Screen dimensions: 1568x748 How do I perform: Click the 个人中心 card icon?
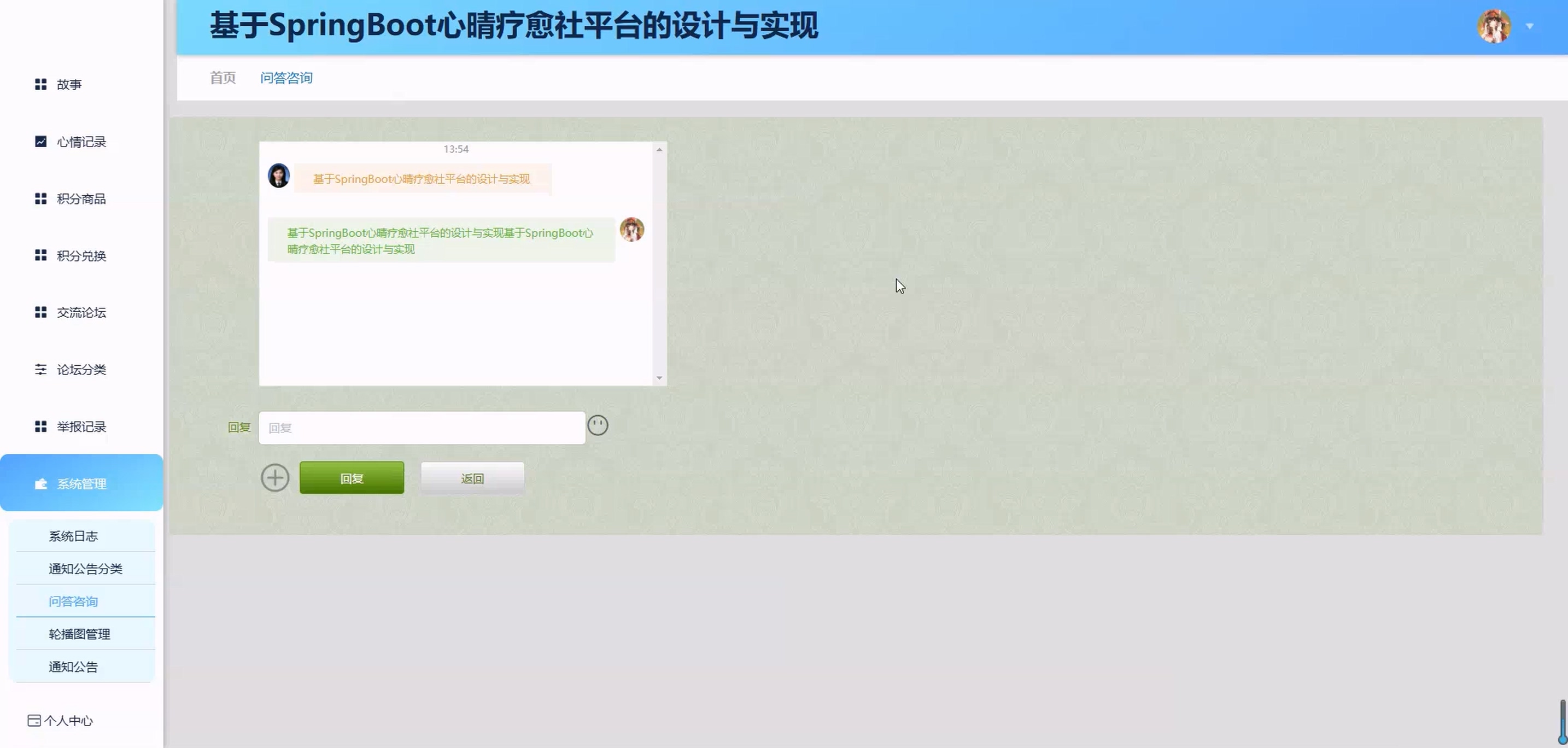[x=34, y=721]
